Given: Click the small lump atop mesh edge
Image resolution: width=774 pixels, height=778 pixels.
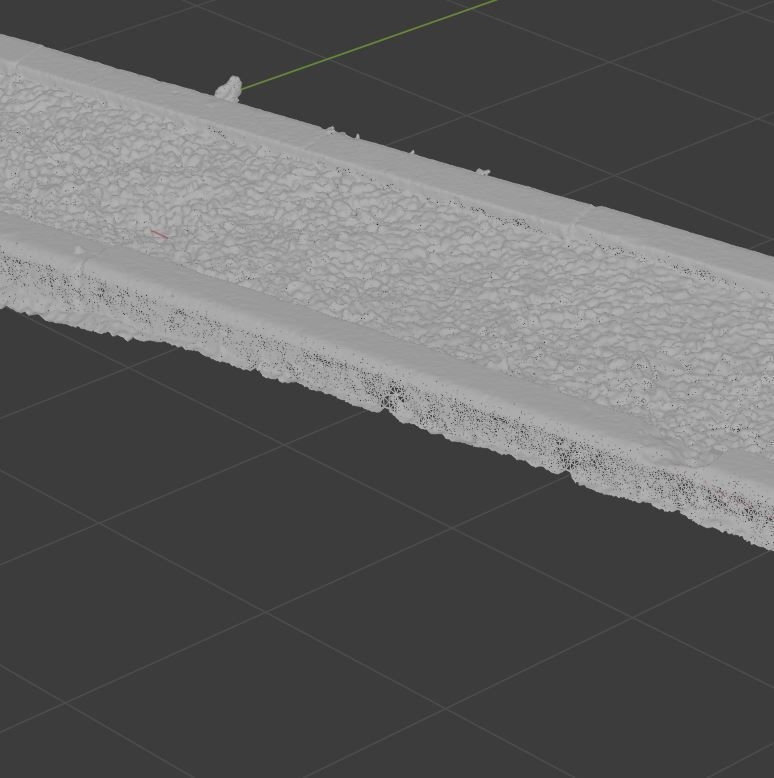Looking at the screenshot, I should (x=229, y=88).
